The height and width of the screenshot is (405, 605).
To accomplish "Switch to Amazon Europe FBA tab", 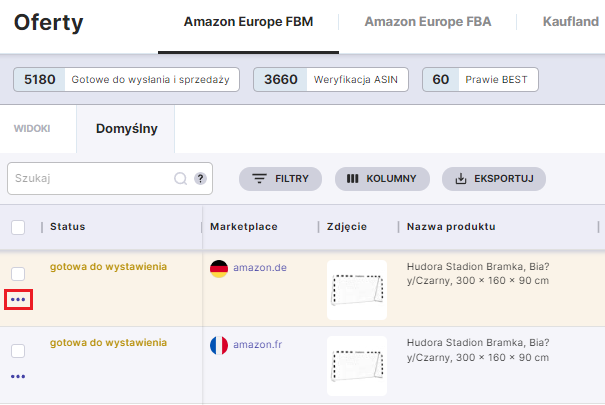I will pos(427,21).
